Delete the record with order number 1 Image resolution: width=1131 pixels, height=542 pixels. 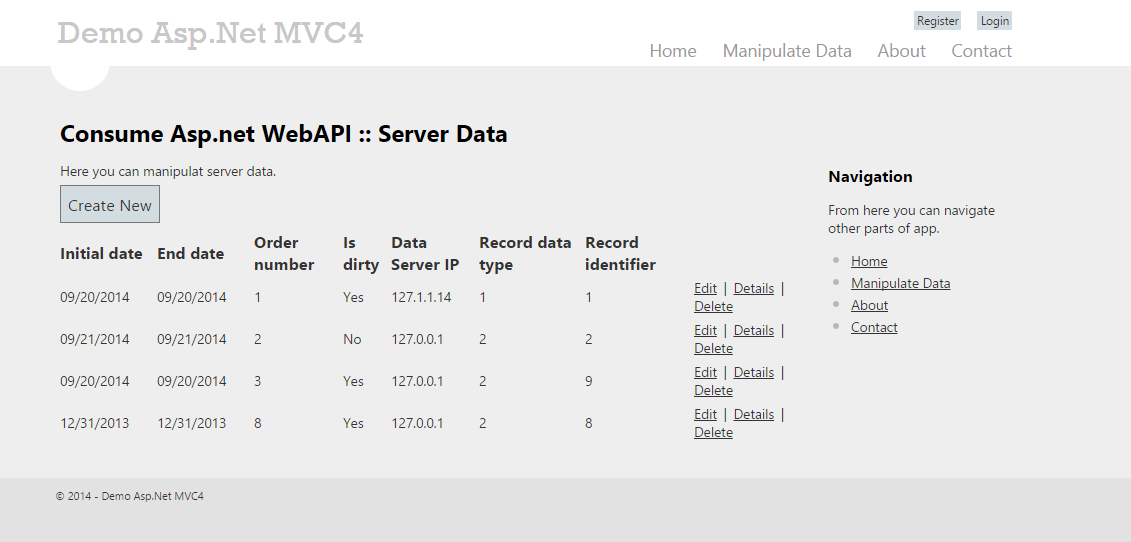pos(713,306)
